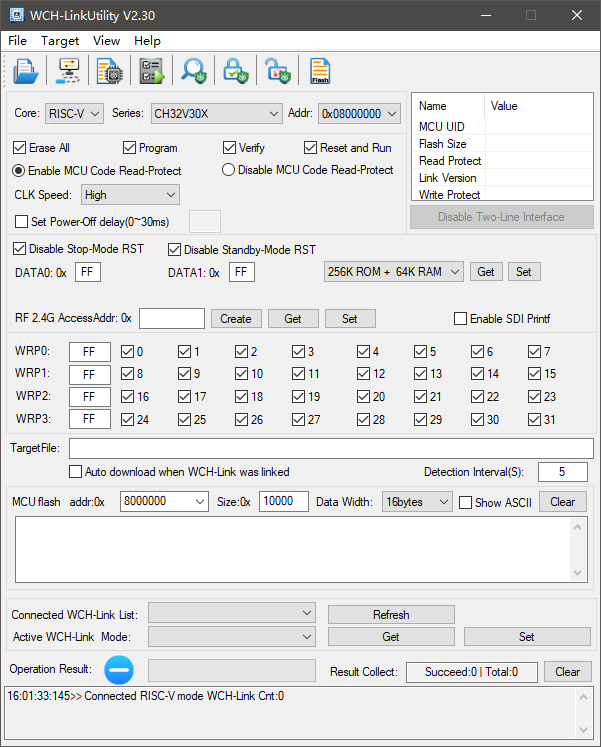This screenshot has width=601, height=747.
Task: Click the Detection Interval input field
Action: coord(563,472)
